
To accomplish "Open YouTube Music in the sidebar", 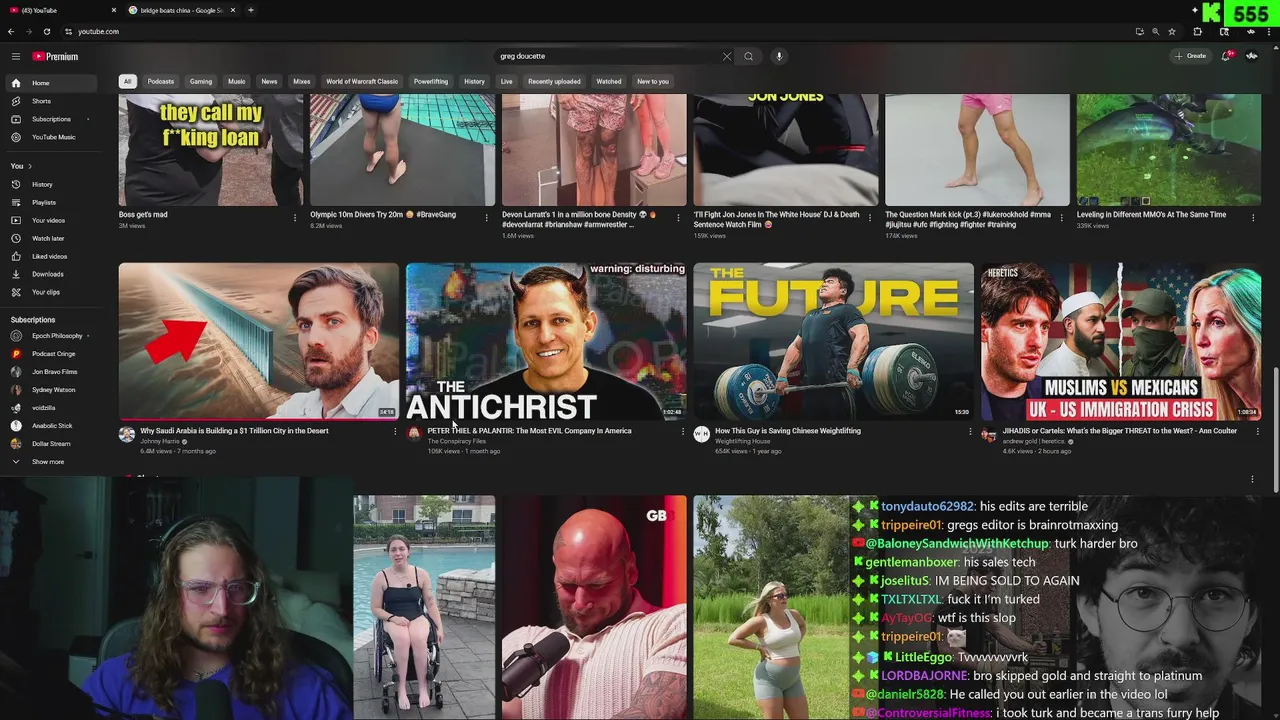I will (50, 137).
